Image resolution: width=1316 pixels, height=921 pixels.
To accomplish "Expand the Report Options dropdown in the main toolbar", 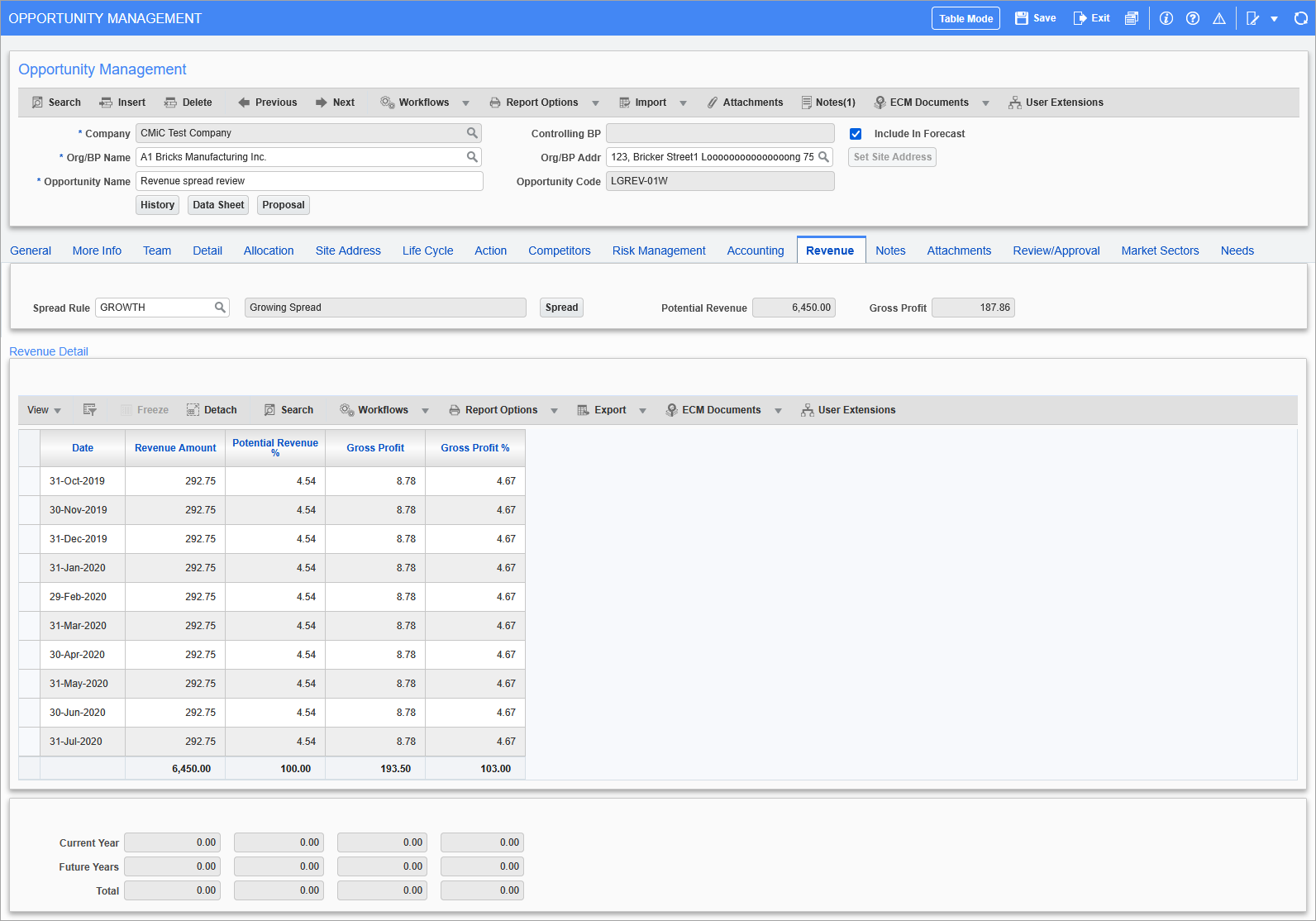I will 595,103.
